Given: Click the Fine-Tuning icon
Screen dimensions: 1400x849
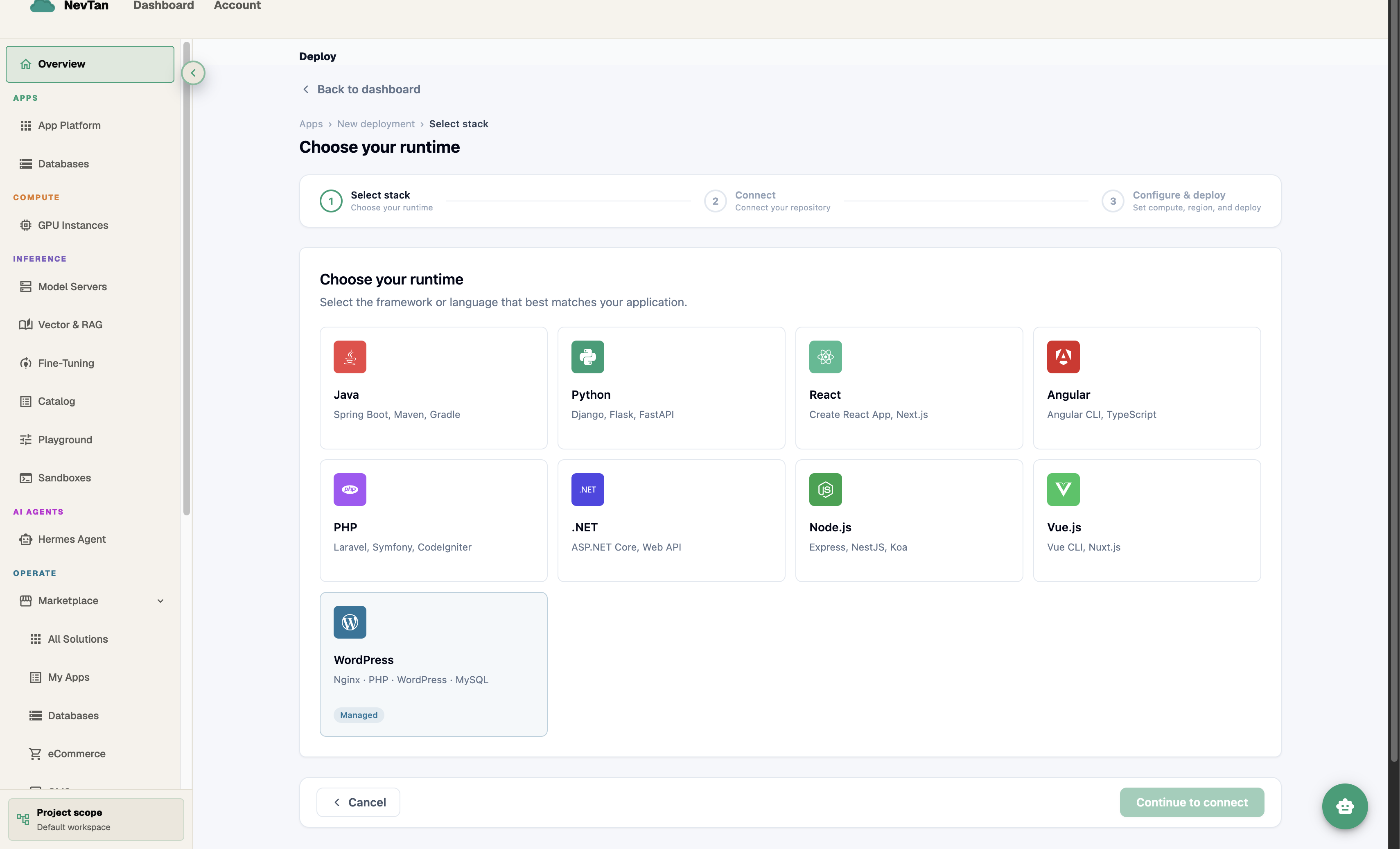Looking at the screenshot, I should (x=25, y=363).
